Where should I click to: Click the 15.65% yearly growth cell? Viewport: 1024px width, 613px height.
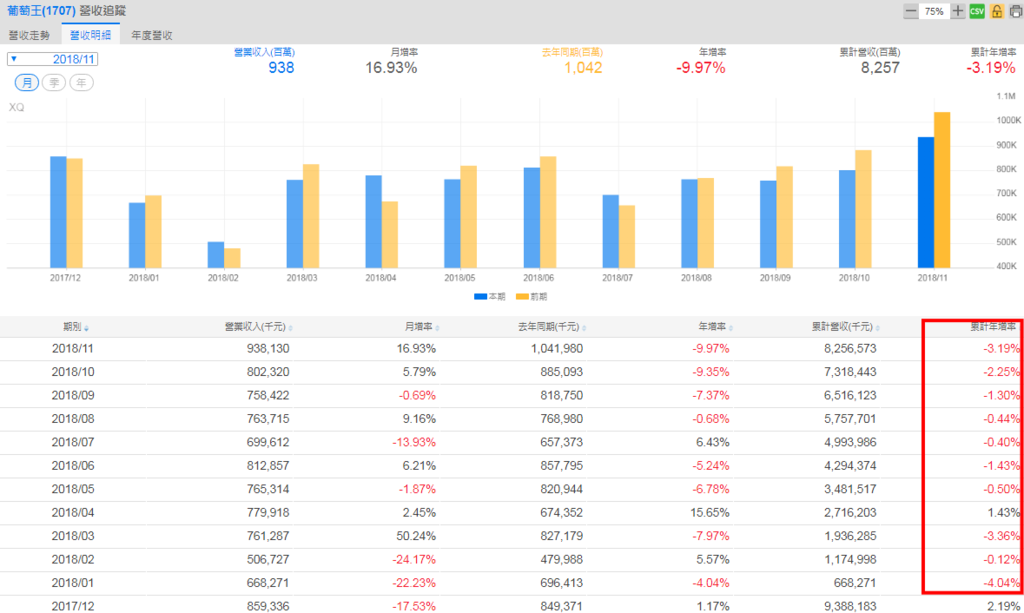click(710, 513)
